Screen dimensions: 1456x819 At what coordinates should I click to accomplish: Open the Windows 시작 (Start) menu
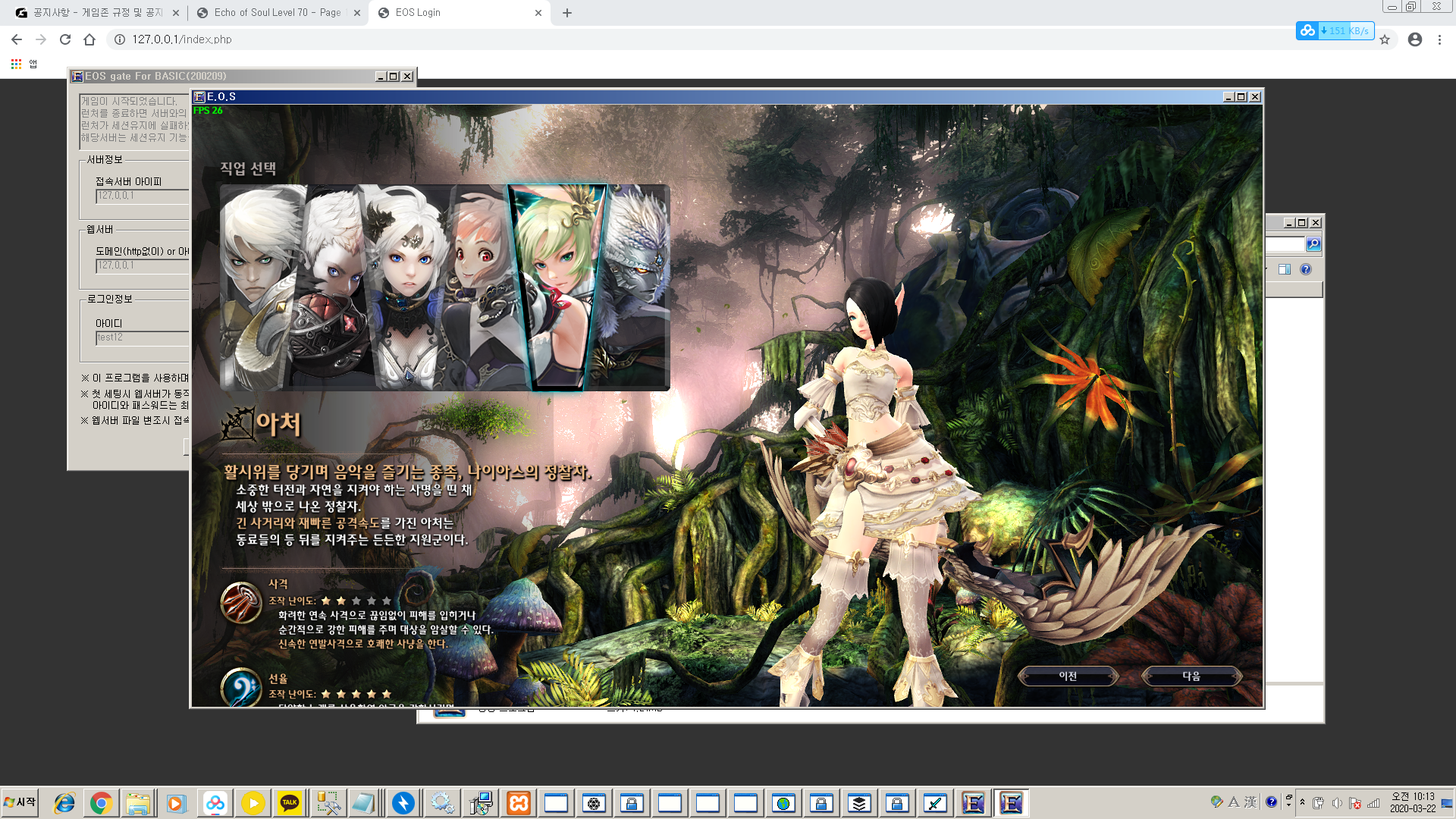20,802
